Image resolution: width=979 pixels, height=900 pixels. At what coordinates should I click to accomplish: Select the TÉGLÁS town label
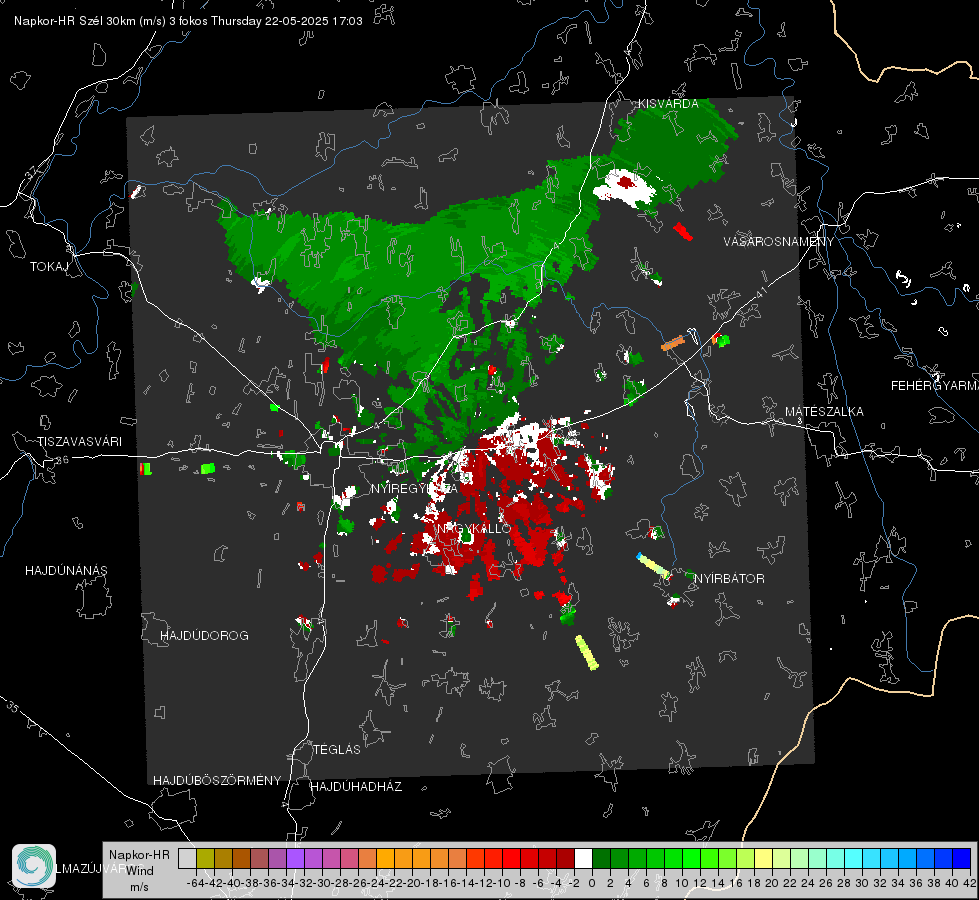coord(337,749)
